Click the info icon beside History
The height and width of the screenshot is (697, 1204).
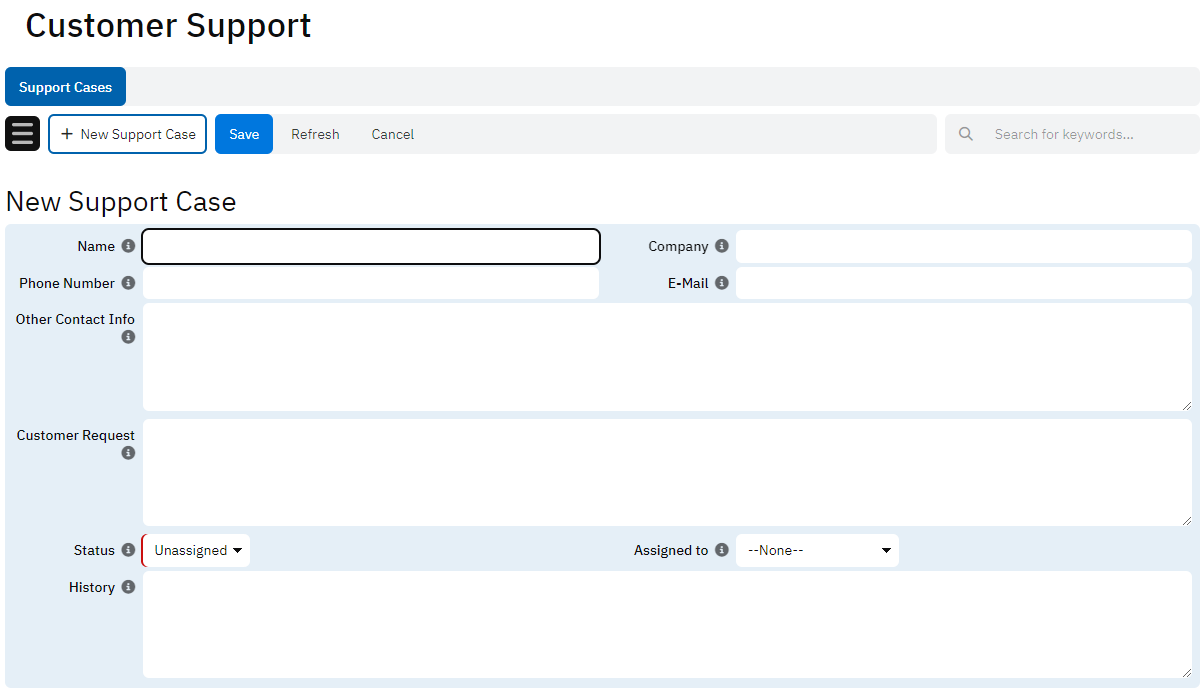coord(128,587)
